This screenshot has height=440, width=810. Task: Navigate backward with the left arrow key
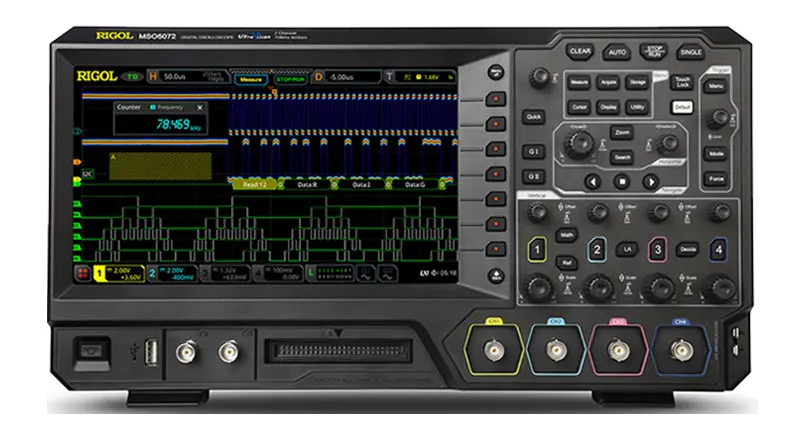[x=593, y=182]
